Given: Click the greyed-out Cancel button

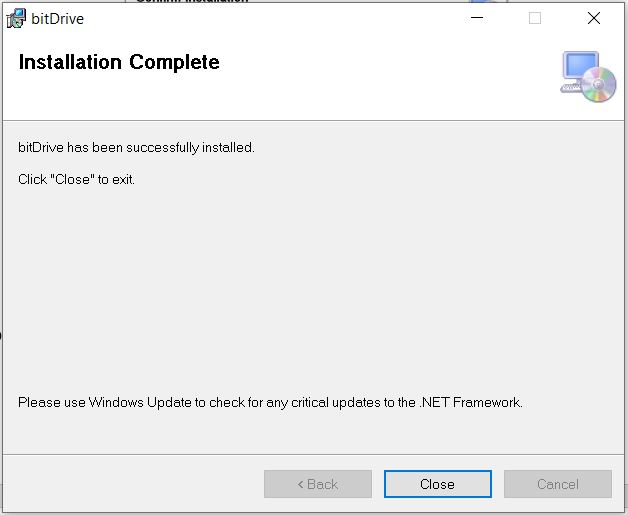Looking at the screenshot, I should click(x=558, y=484).
